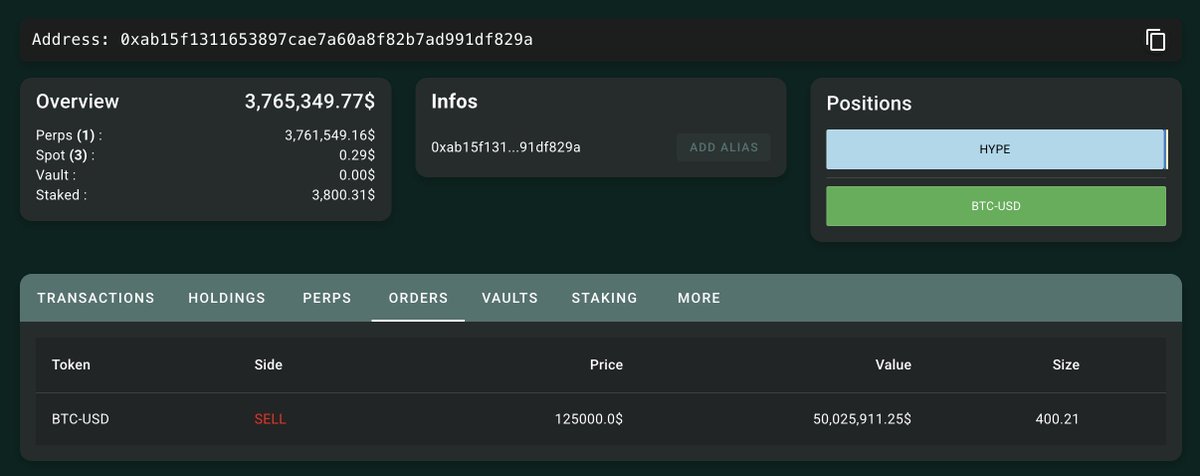Viewport: 1200px width, 476px height.
Task: Click the red SELL label in order row
Action: point(270,419)
